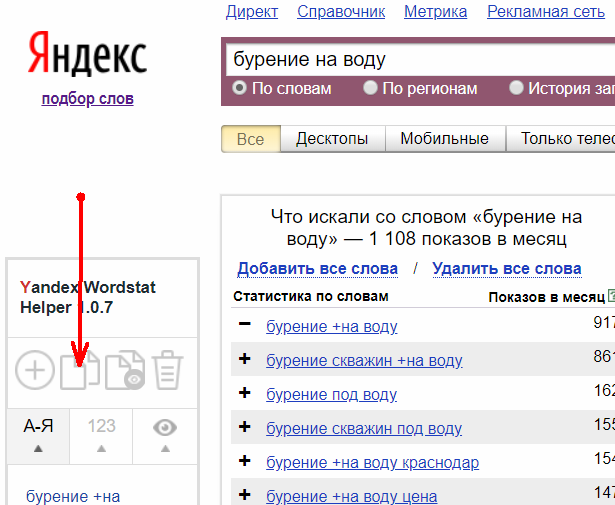This screenshot has width=615, height=505.
Task: Open 'бурение +на воду краснодар' query link
Action: click(x=372, y=463)
